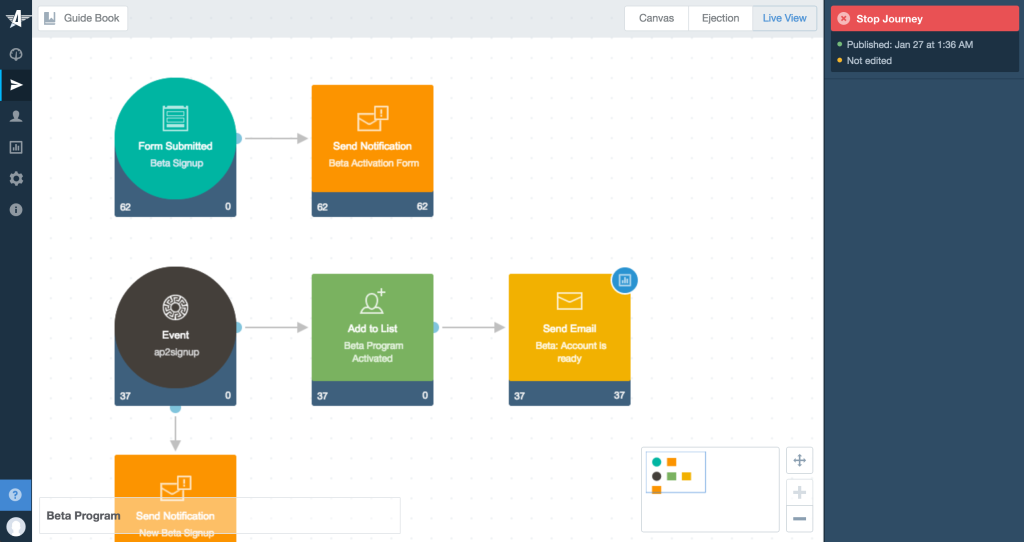Select the Live View tab
Screen dimensions: 1024x542
click(784, 18)
